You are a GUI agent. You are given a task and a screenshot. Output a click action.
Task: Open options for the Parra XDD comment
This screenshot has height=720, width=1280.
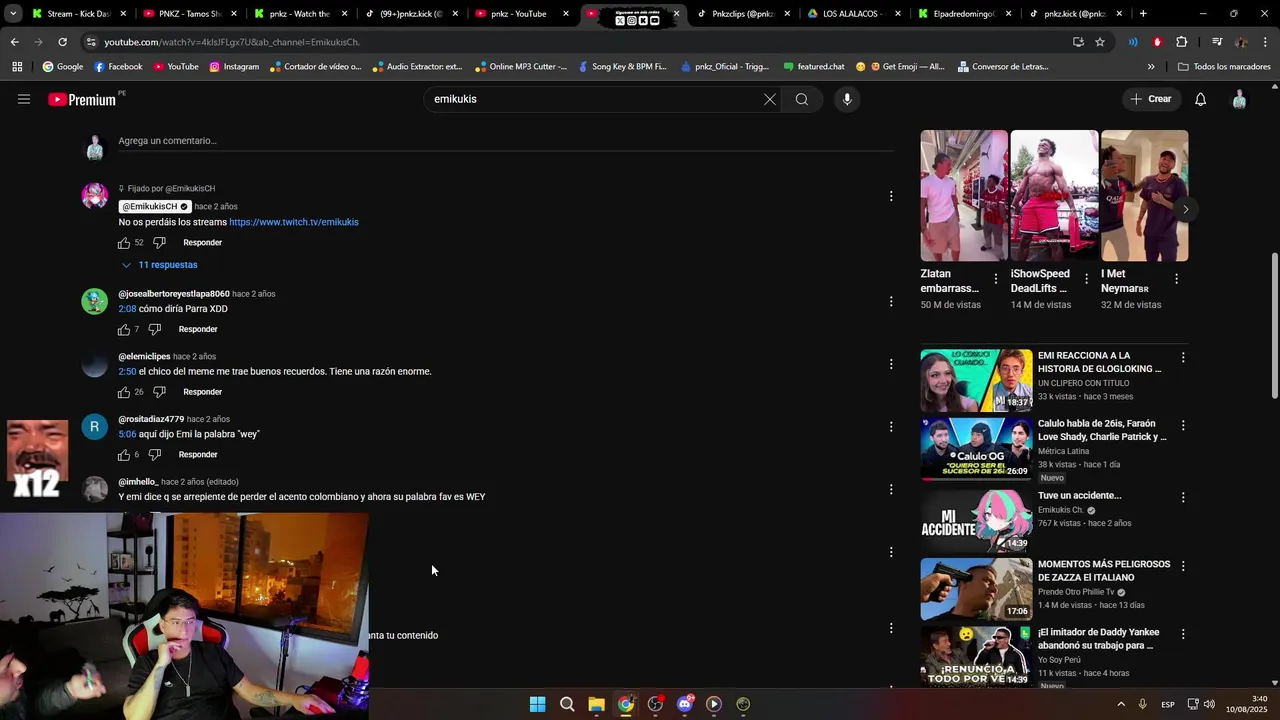coord(891,301)
